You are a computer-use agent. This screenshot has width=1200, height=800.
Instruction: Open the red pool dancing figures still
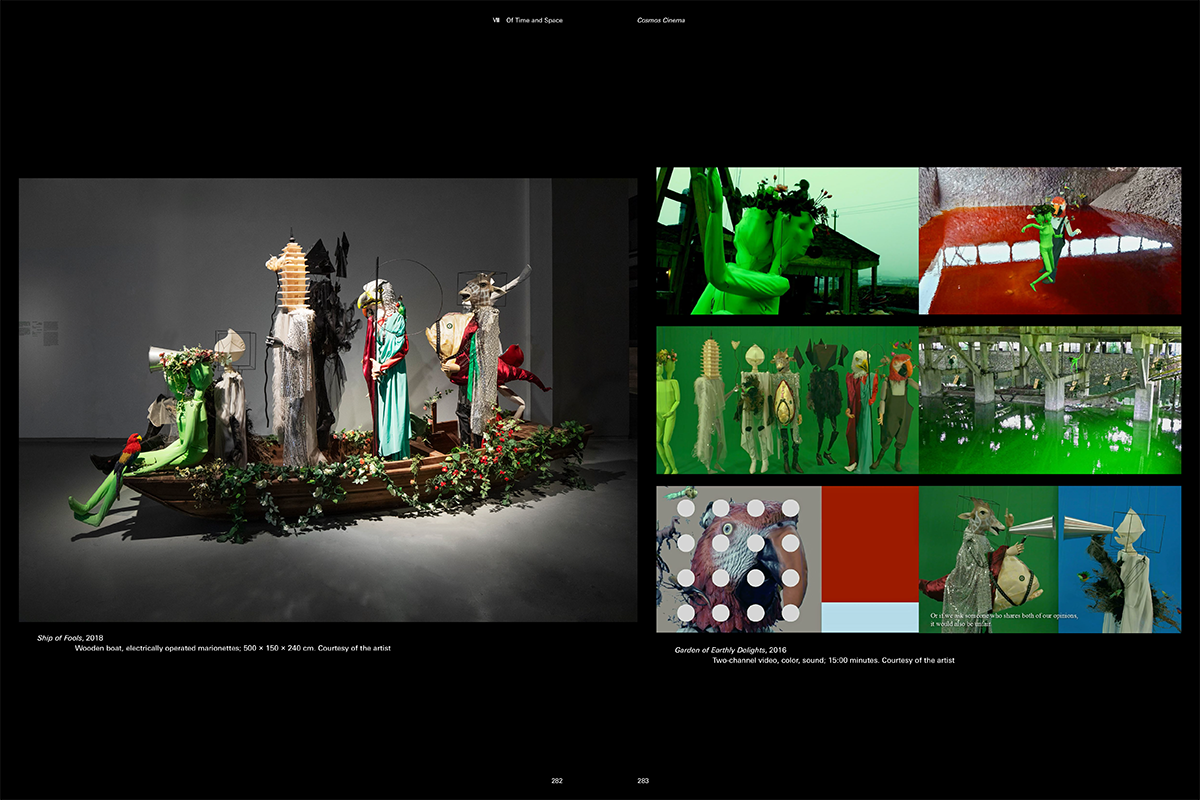point(1050,241)
